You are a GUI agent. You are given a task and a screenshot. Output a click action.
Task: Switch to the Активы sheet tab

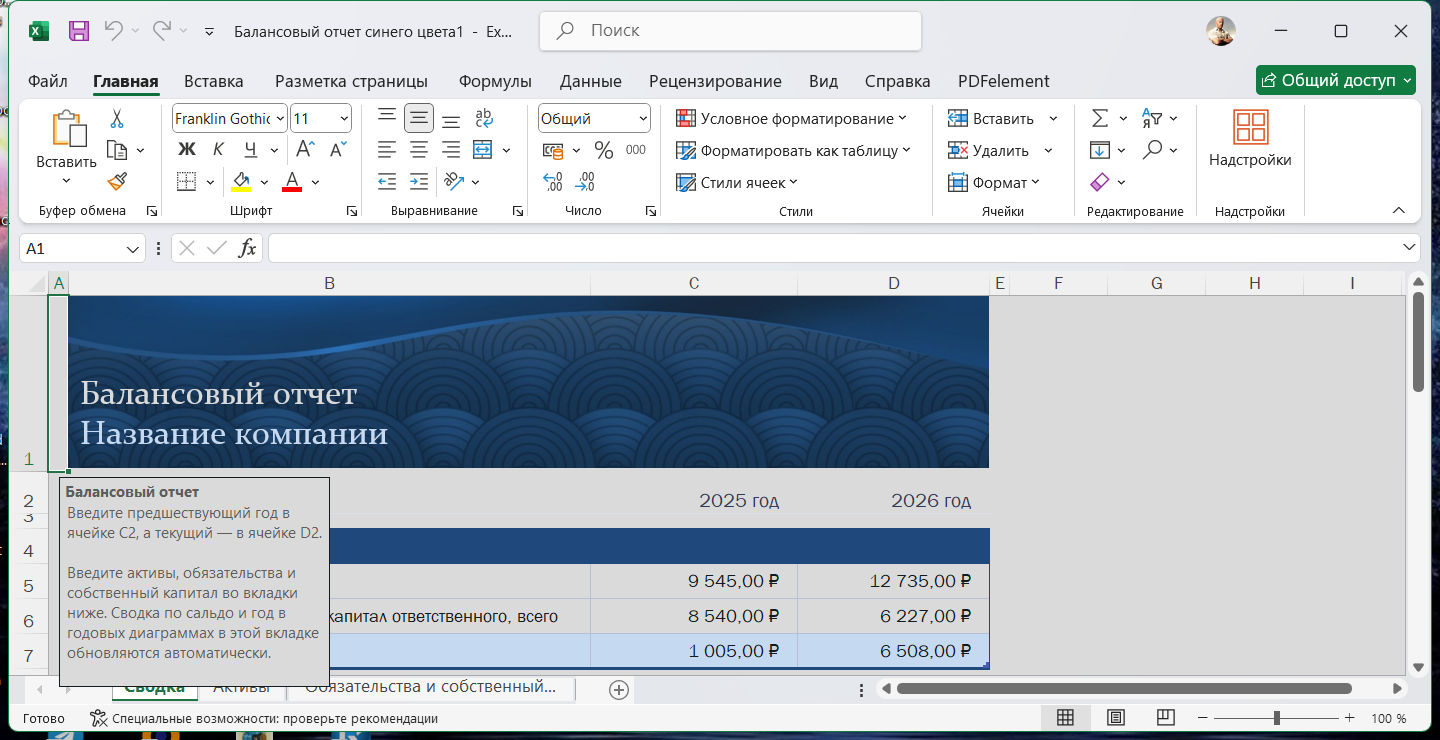pyautogui.click(x=242, y=687)
